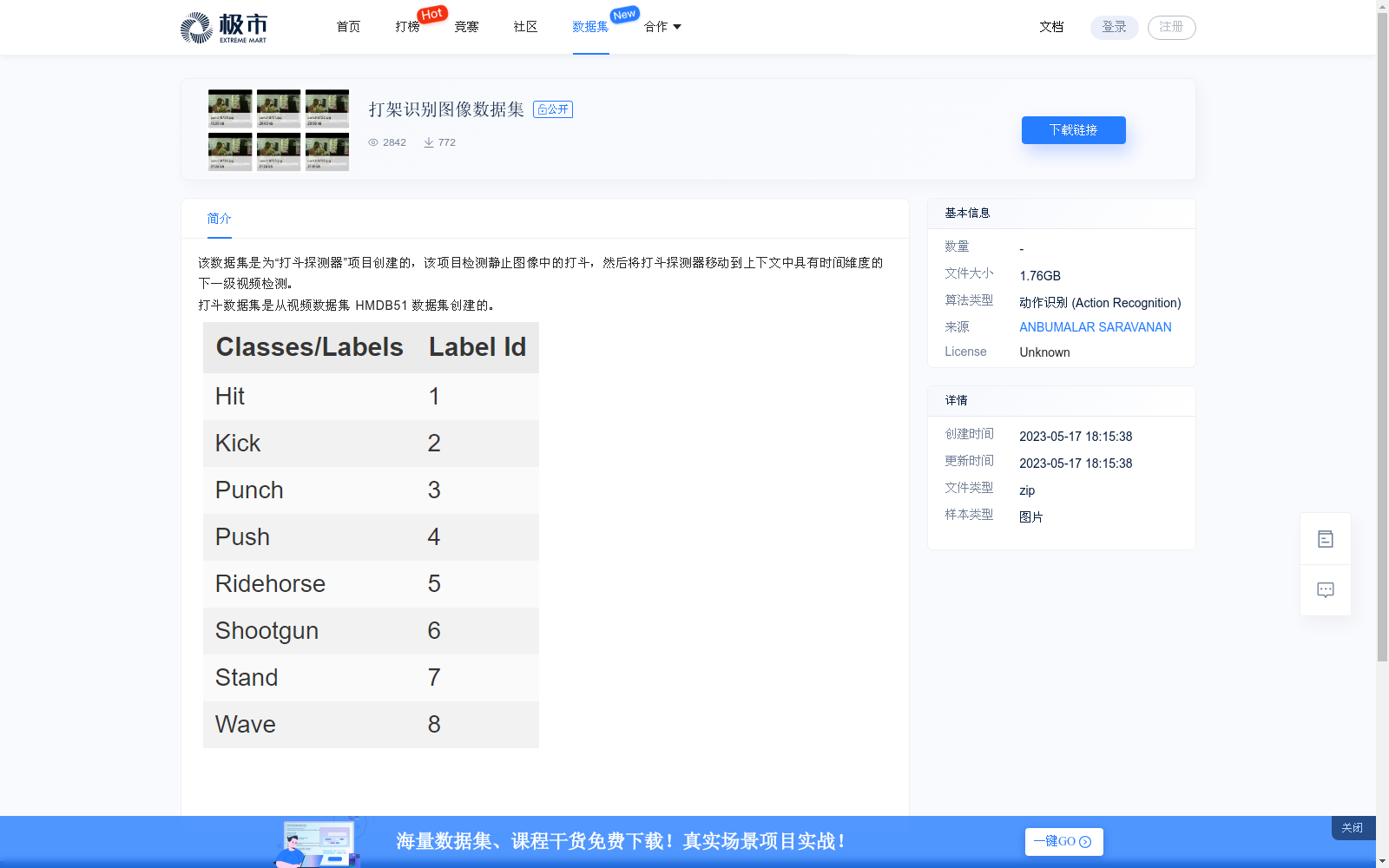Click the Ridehorse table row
This screenshot has height=868, width=1389.
point(371,584)
